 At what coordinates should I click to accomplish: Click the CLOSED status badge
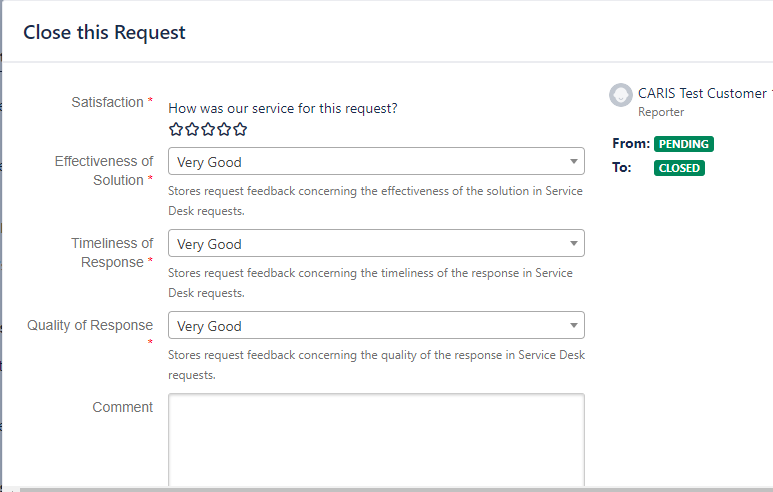pyautogui.click(x=679, y=168)
